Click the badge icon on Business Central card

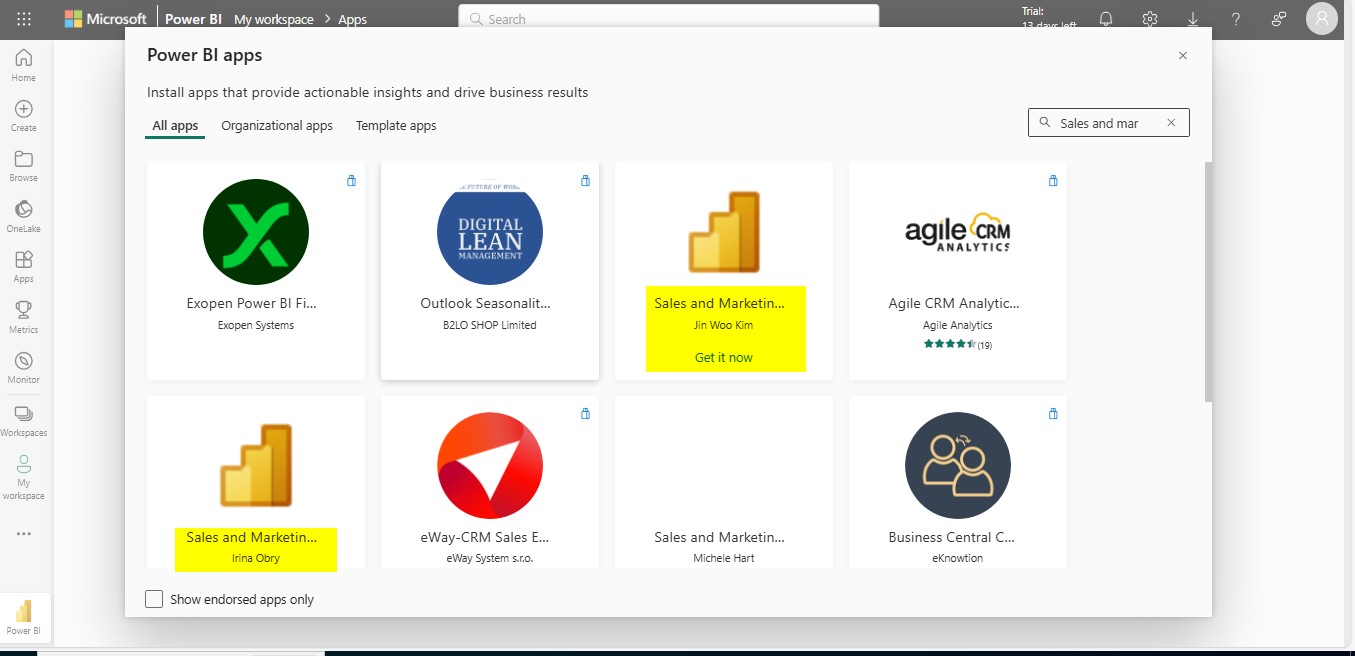[1053, 413]
